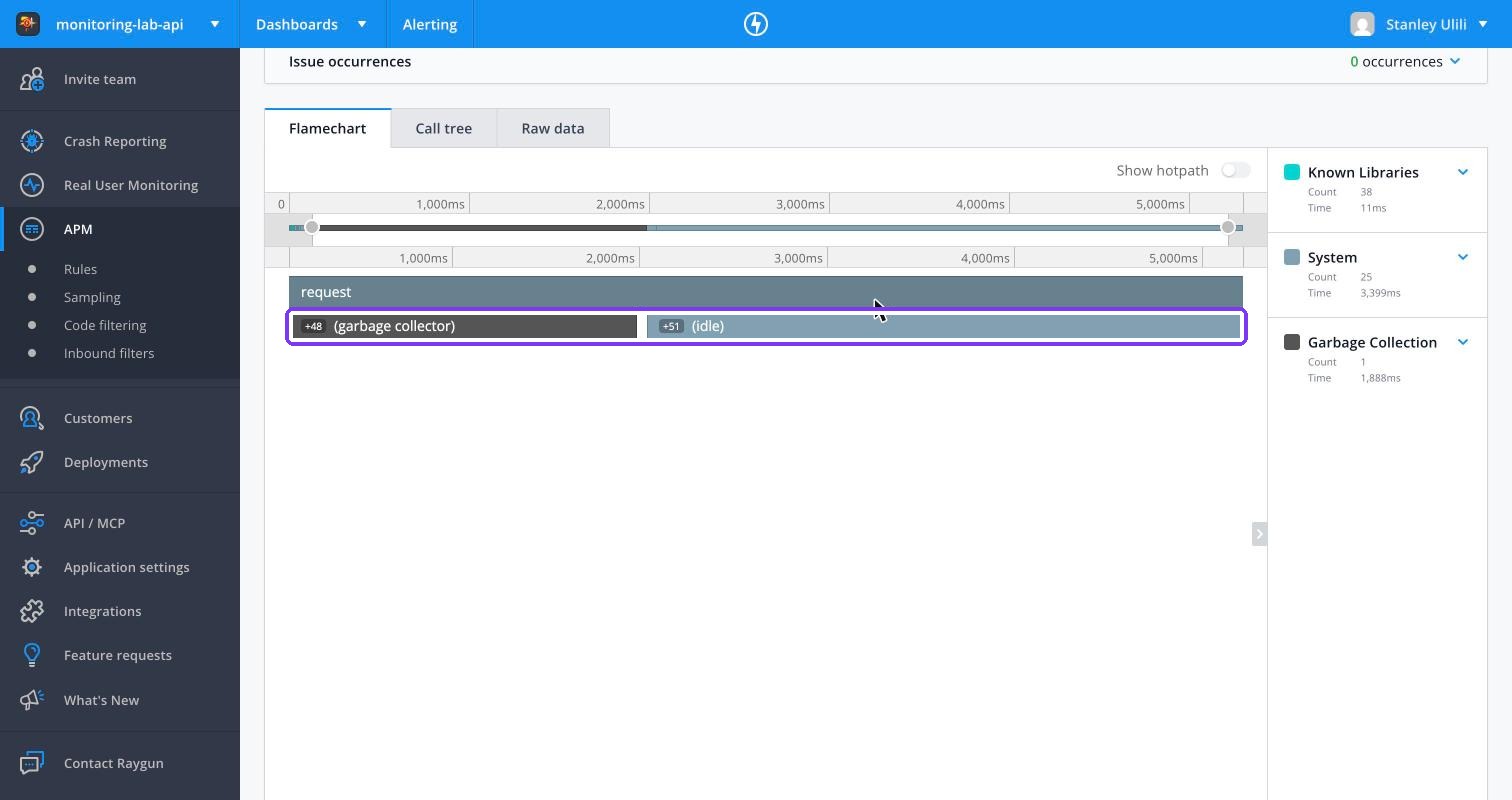1512x800 pixels.
Task: Collapse the right side panel arrow
Action: 1259,534
